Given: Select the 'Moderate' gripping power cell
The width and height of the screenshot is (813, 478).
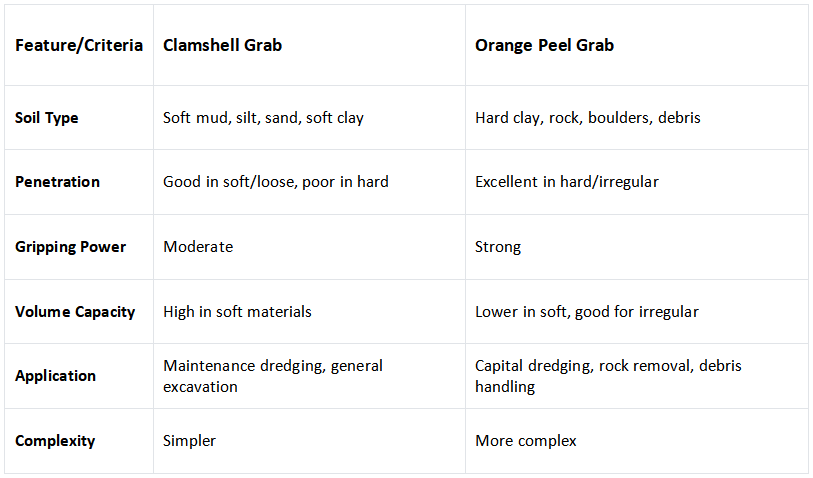Looking at the screenshot, I should point(309,247).
